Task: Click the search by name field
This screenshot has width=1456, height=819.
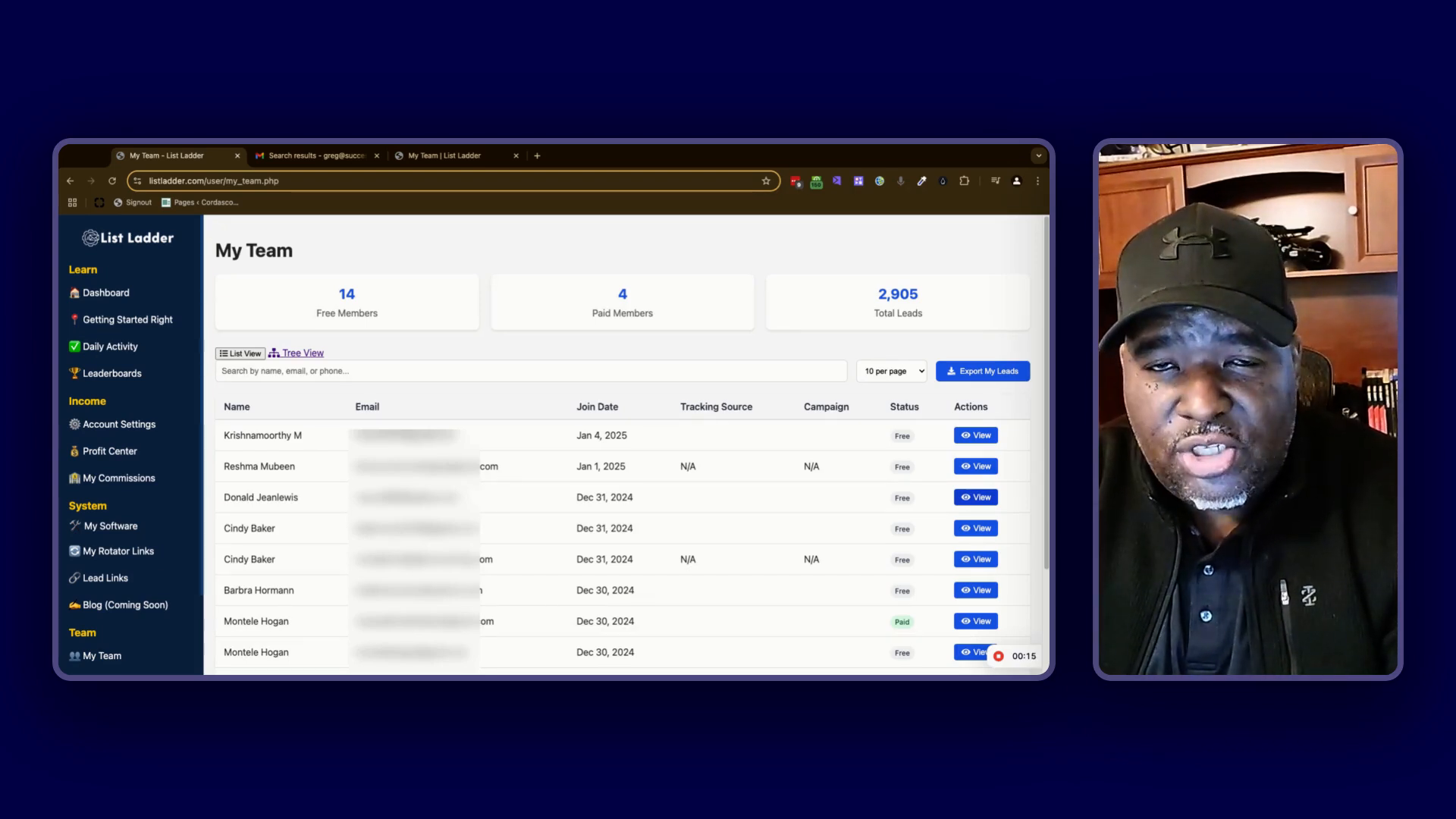Action: [x=531, y=371]
